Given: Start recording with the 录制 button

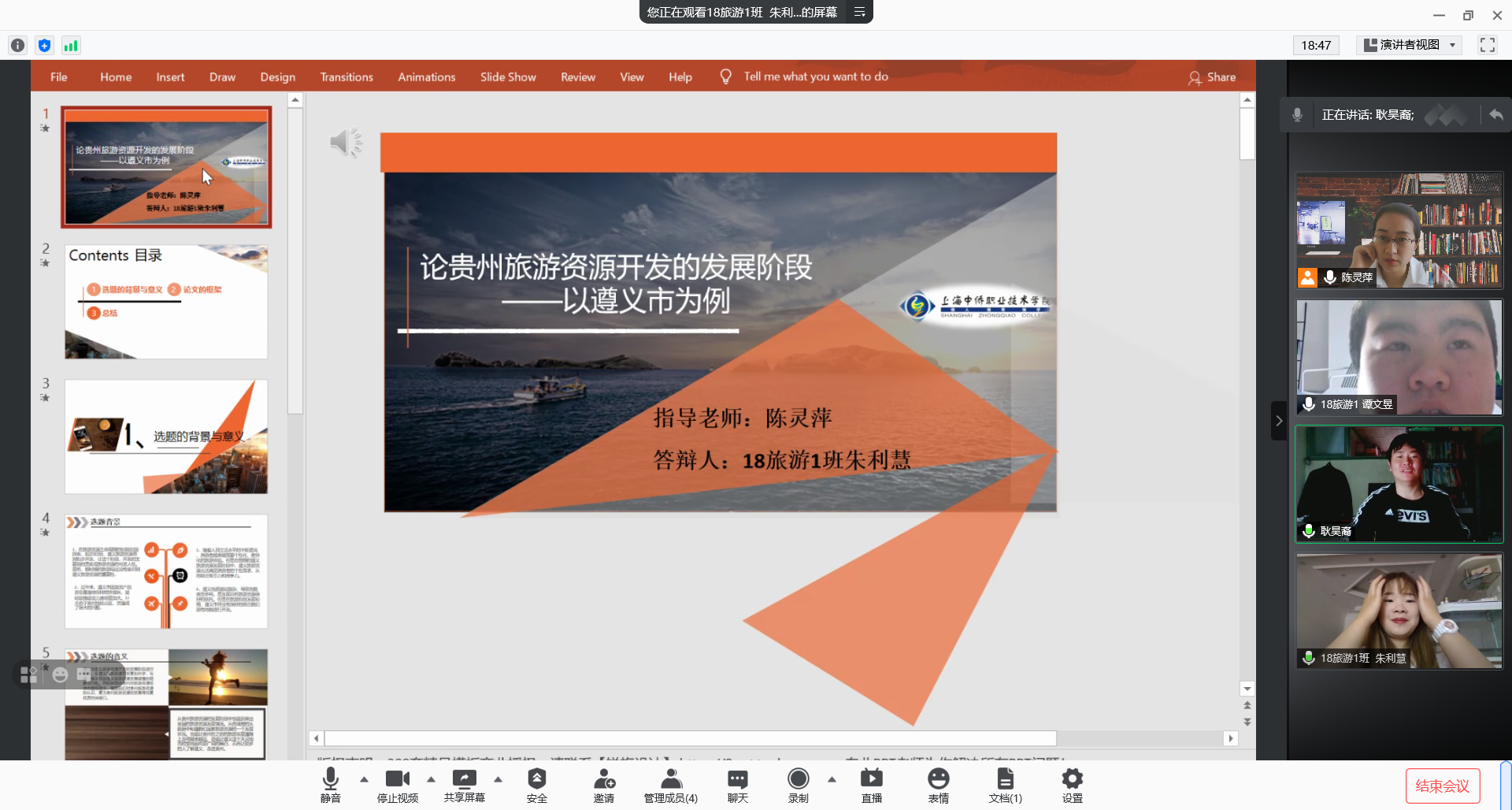Looking at the screenshot, I should click(798, 784).
